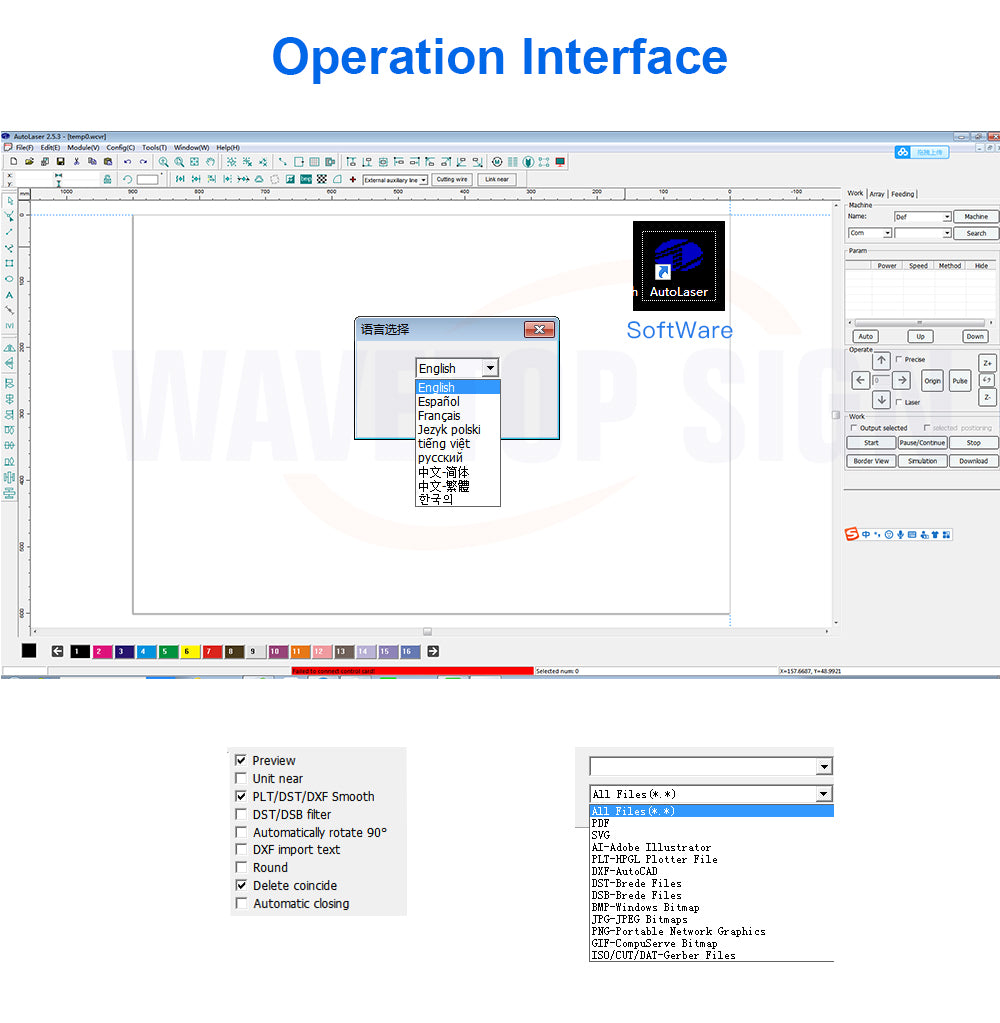Open the Com port dropdown
This screenshot has height=1023, width=1000.
pos(887,233)
